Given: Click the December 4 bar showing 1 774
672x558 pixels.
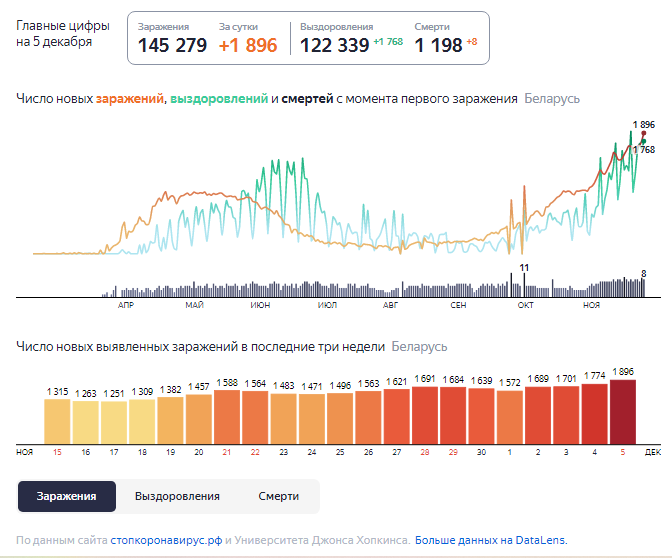Looking at the screenshot, I should click(595, 413).
